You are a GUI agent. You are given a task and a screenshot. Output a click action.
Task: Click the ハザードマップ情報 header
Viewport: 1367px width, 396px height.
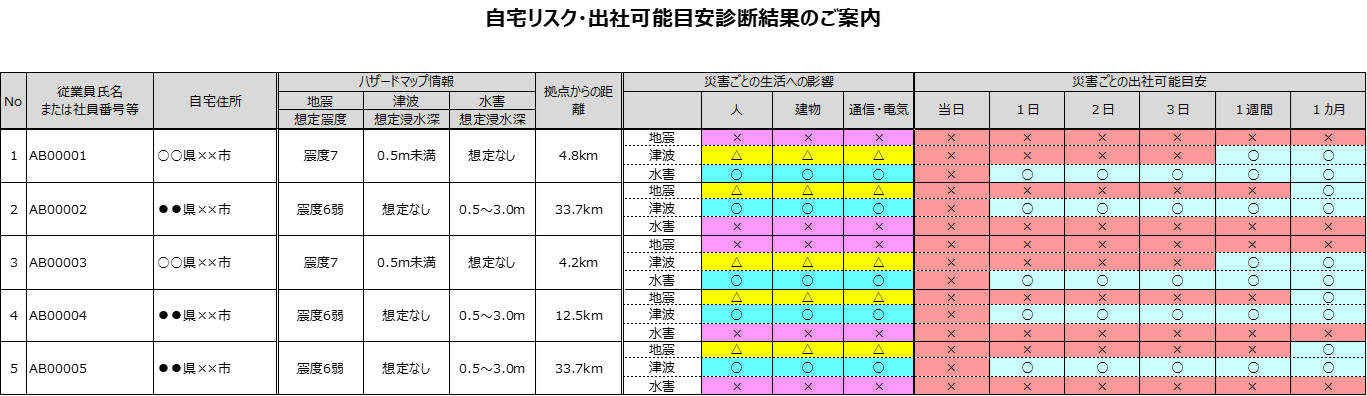coord(406,82)
